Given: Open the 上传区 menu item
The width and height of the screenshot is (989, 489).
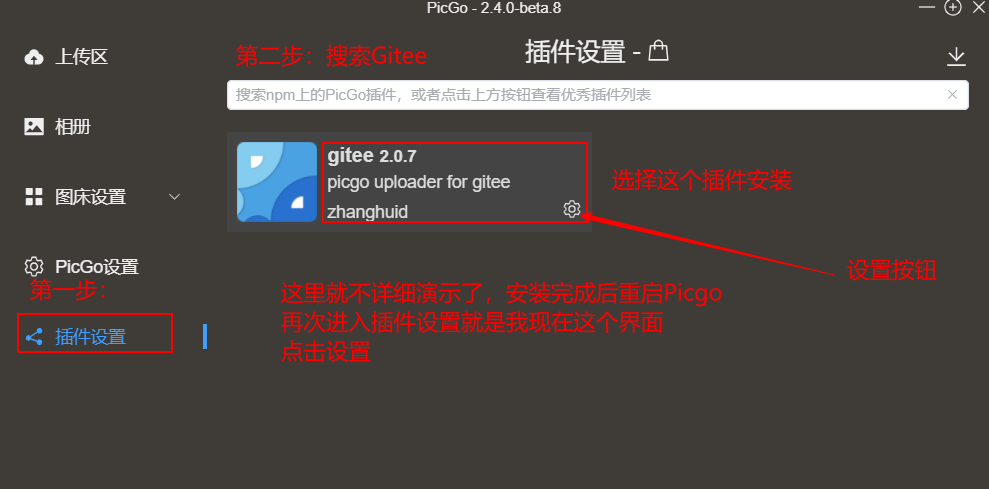Looking at the screenshot, I should click(81, 57).
